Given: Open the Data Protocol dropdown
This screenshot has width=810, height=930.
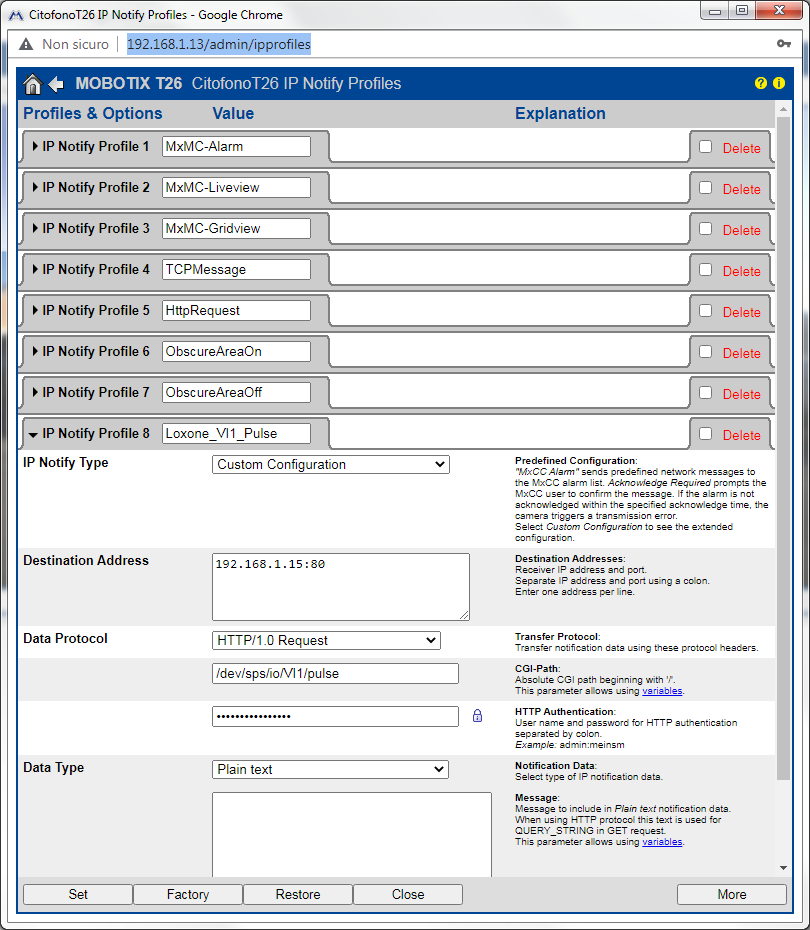Looking at the screenshot, I should pyautogui.click(x=326, y=641).
